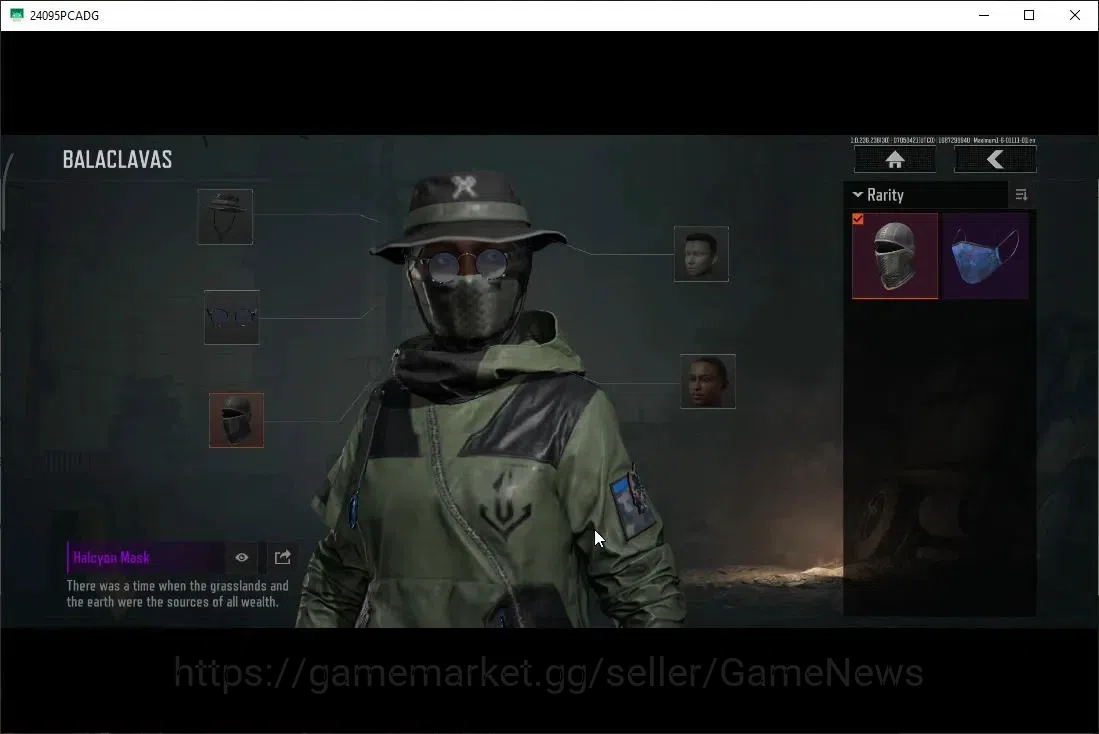Select the knight helmet balaclava thumbnail
1099x734 pixels.
894,256
